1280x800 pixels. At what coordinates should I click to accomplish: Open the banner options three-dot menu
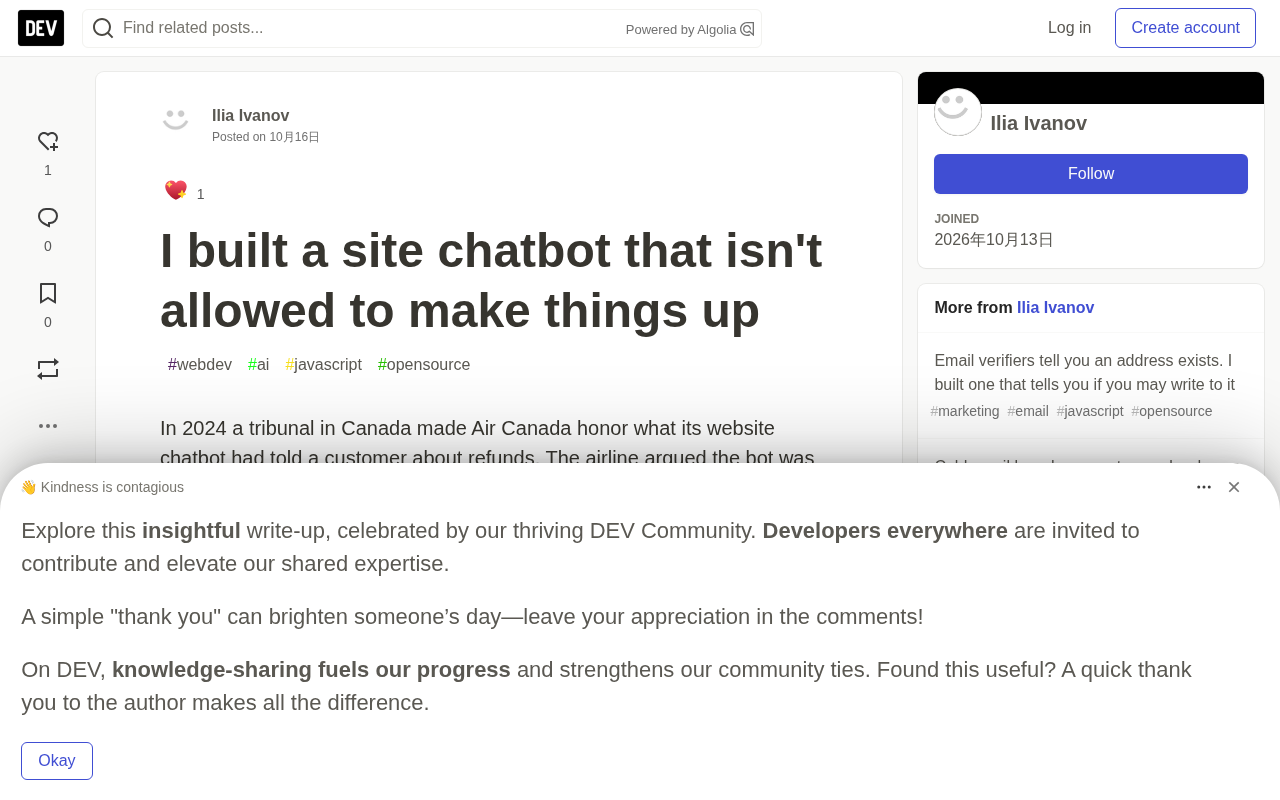1204,487
